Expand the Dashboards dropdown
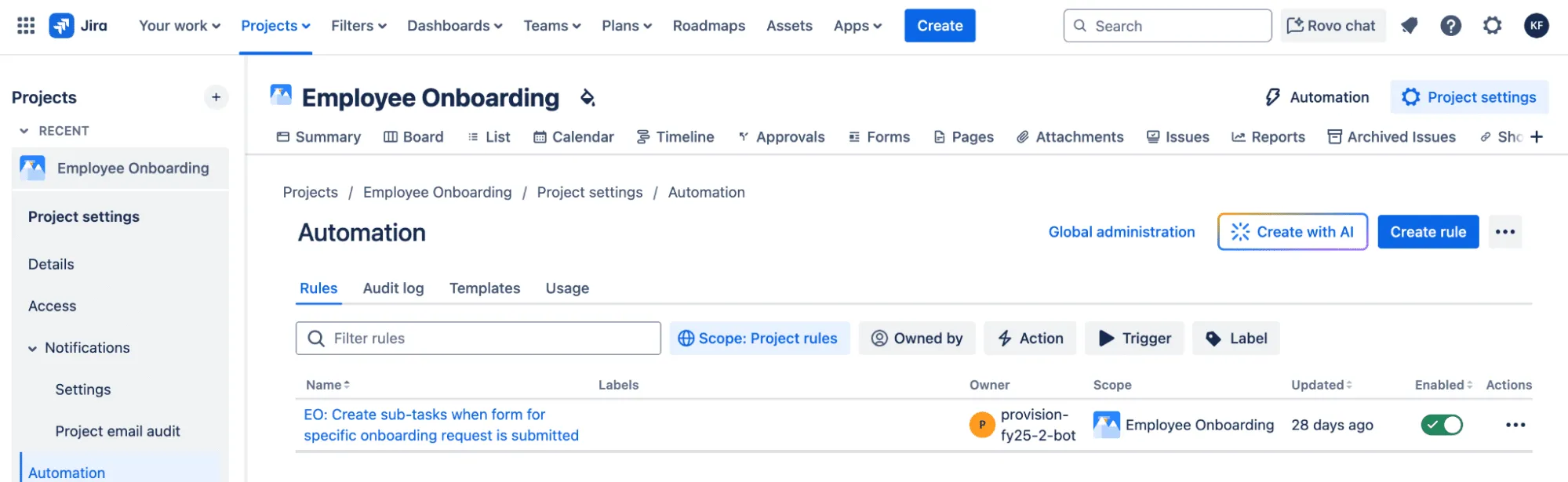The height and width of the screenshot is (482, 1568). [454, 26]
